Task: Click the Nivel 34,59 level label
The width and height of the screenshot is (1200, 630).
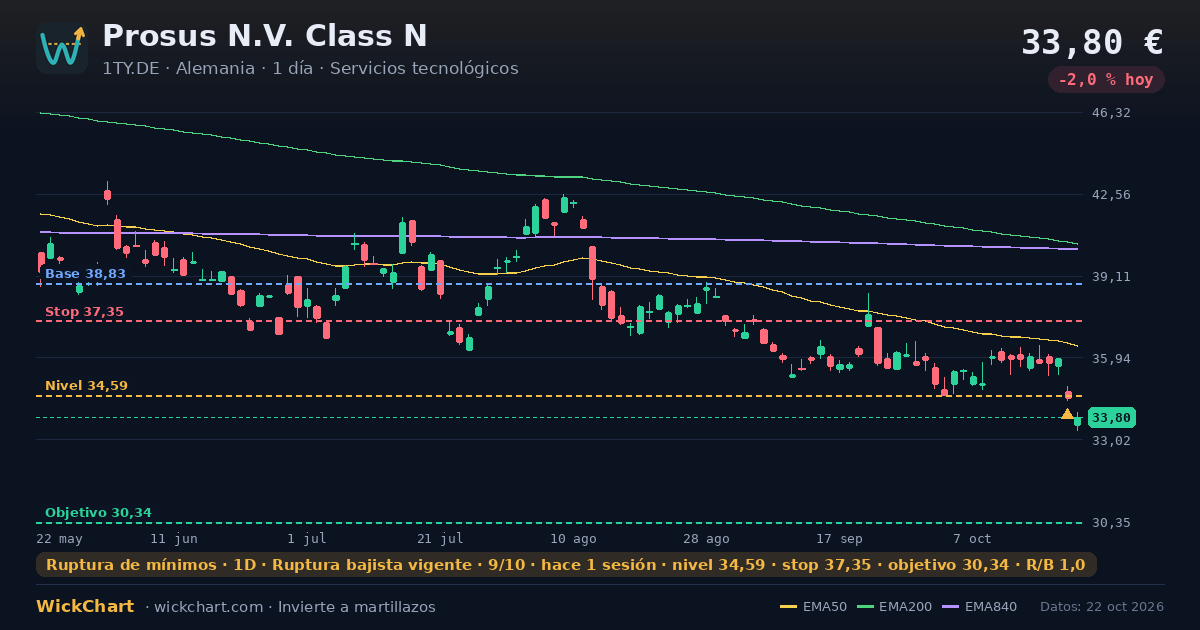Action: (86, 386)
